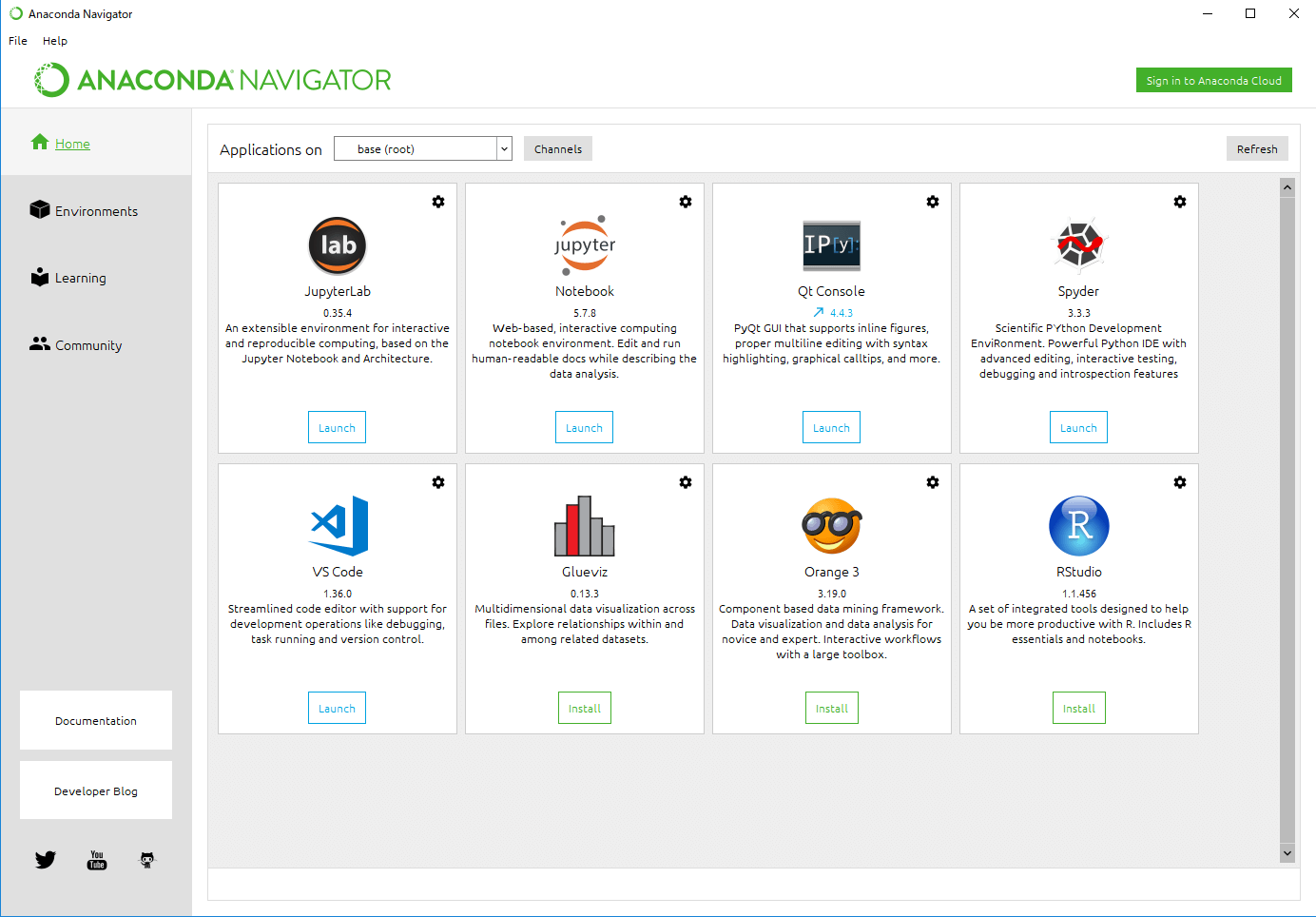Screen dimensions: 1316x917
Task: Click the Spyder version 3.3.3 text
Action: 1079,313
